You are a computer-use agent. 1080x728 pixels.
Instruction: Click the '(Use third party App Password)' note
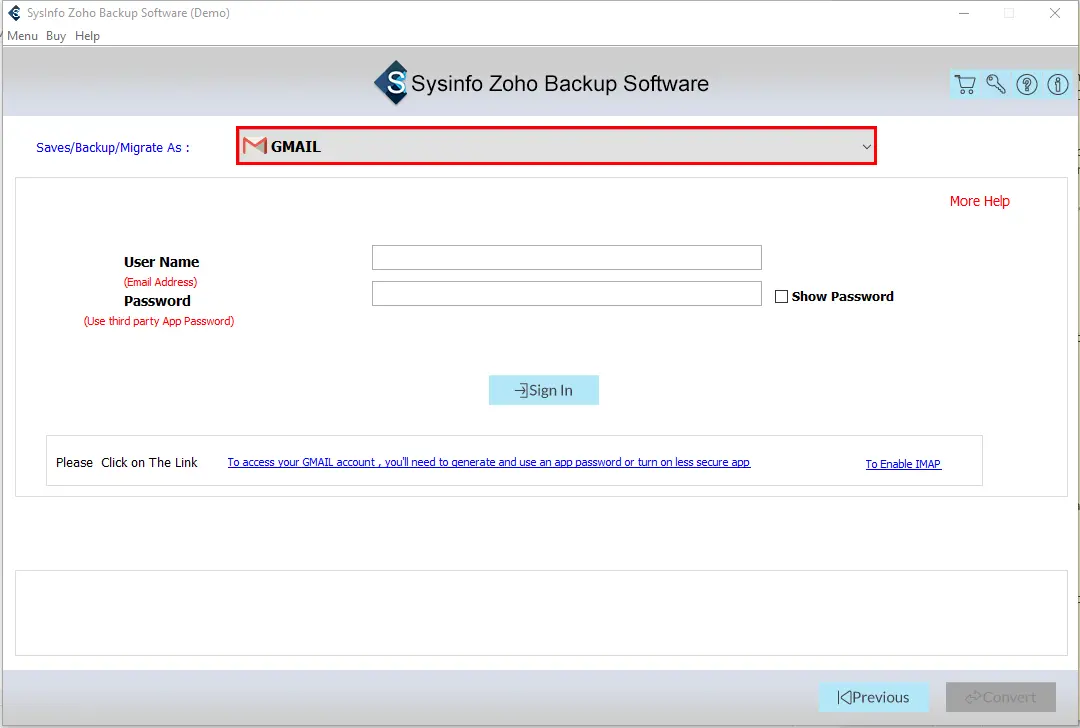pyautogui.click(x=159, y=321)
